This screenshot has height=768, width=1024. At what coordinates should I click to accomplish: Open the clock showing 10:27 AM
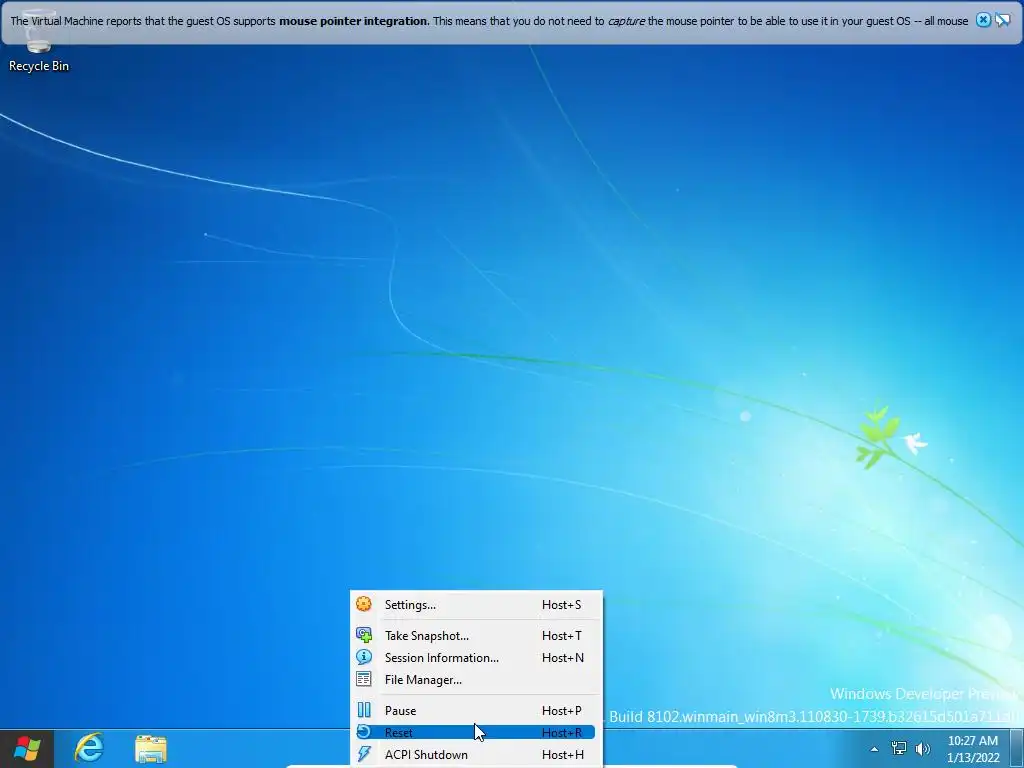coord(973,741)
